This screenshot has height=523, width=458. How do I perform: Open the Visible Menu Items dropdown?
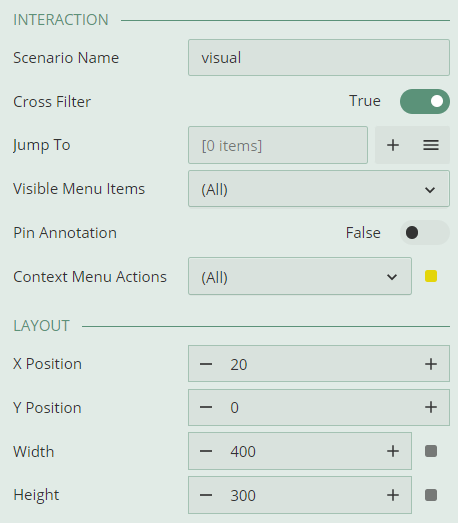click(x=319, y=189)
